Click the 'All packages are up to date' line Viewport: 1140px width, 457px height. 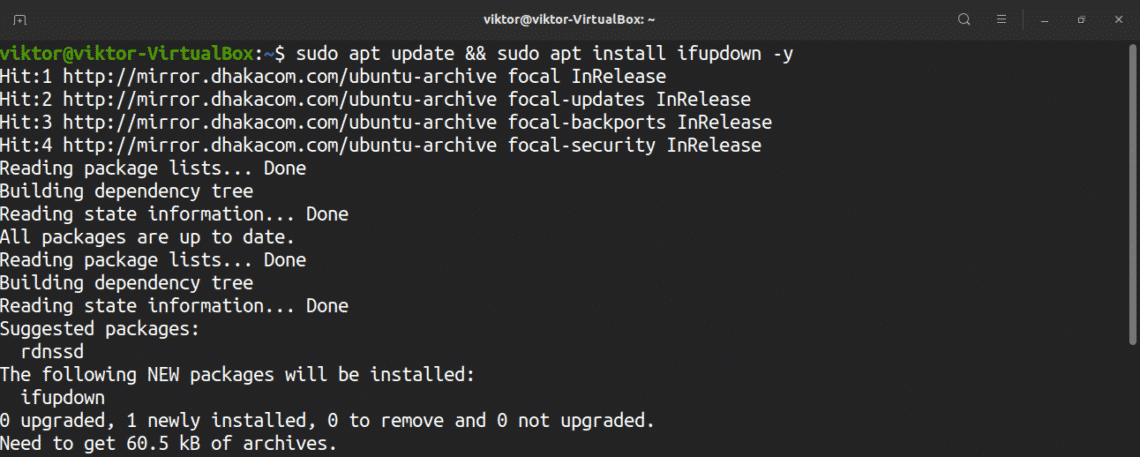[x=147, y=237]
